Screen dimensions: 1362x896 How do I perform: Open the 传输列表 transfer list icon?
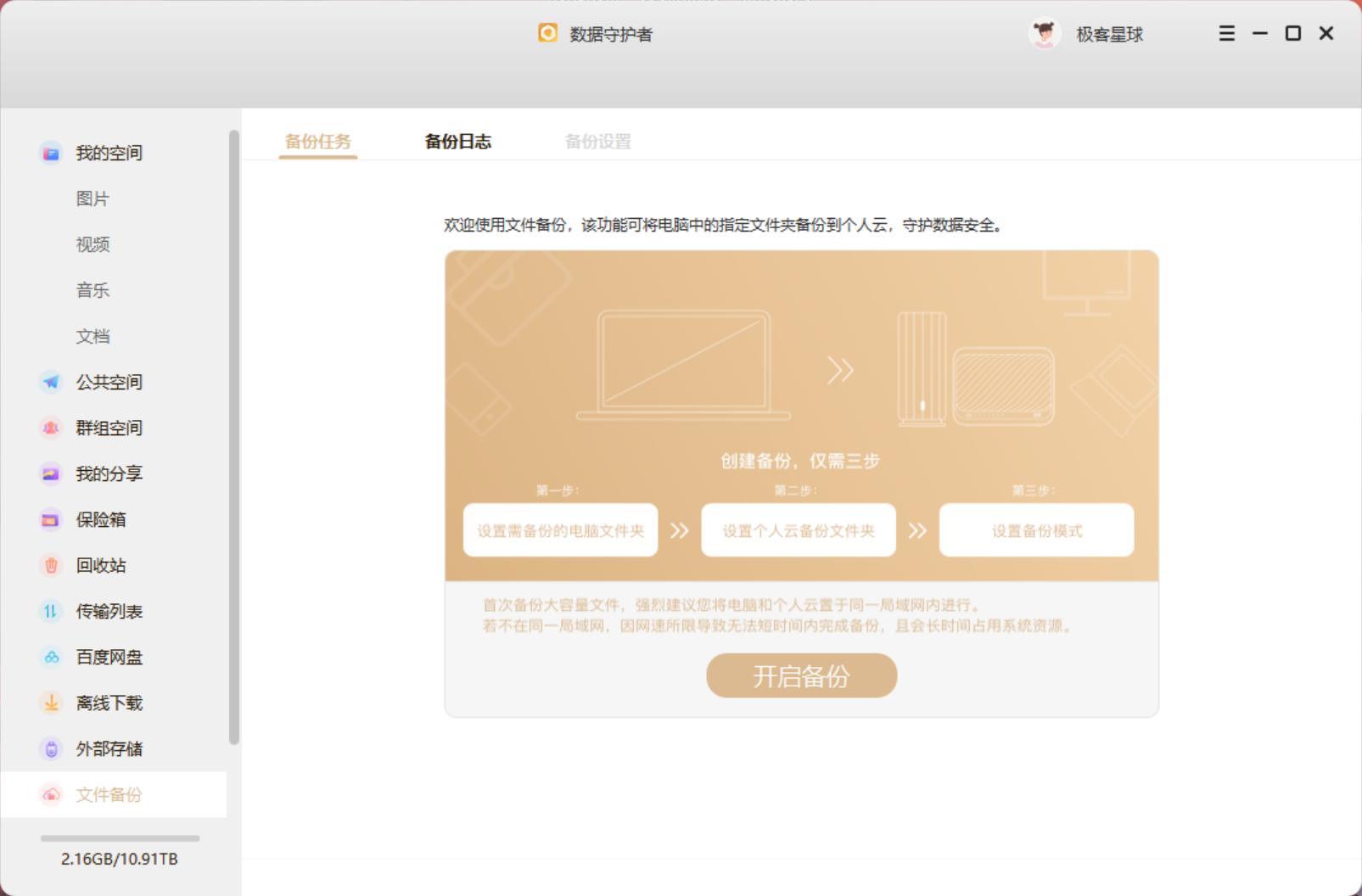(51, 611)
